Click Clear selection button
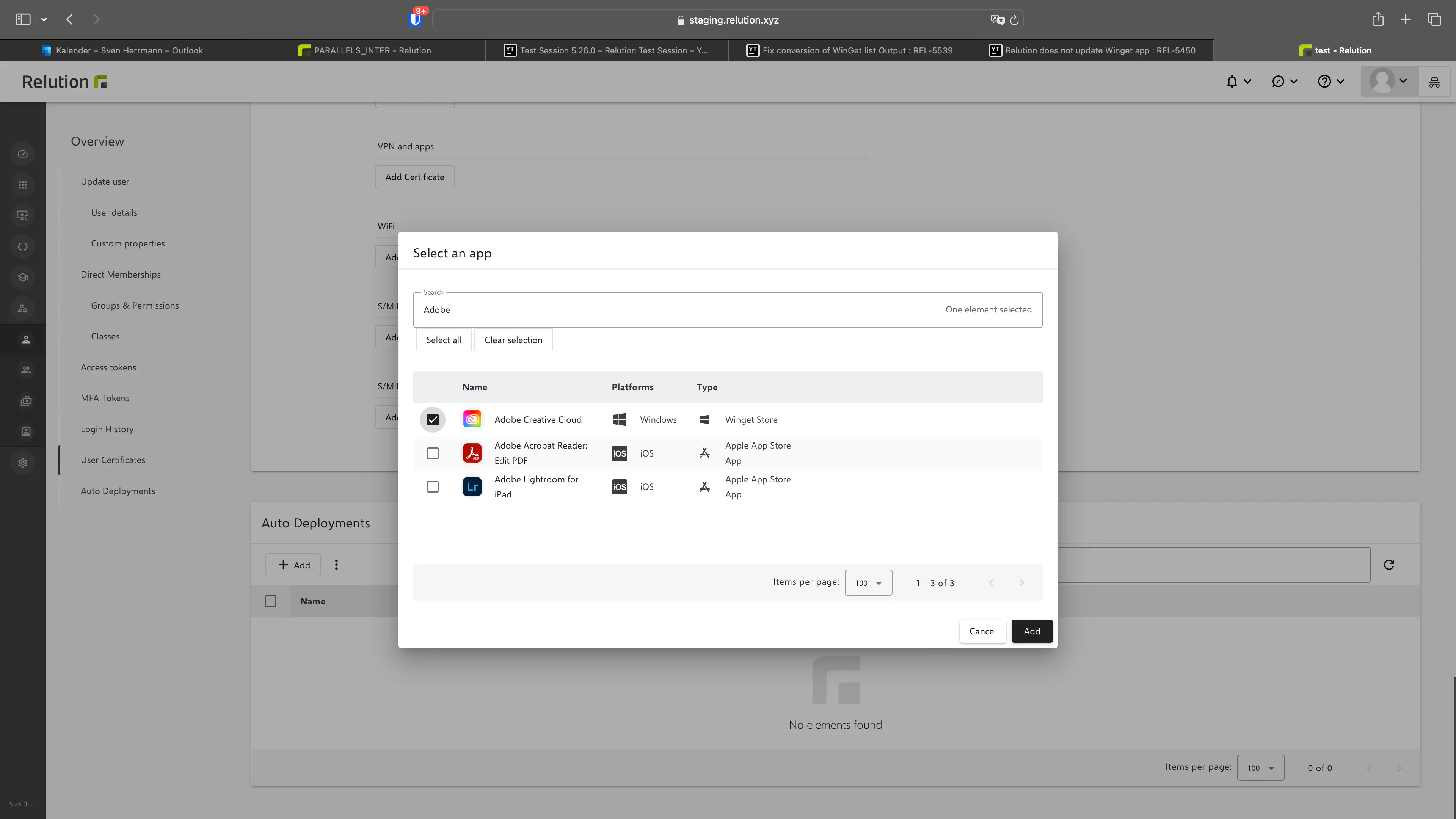Image resolution: width=1456 pixels, height=819 pixels. (513, 340)
